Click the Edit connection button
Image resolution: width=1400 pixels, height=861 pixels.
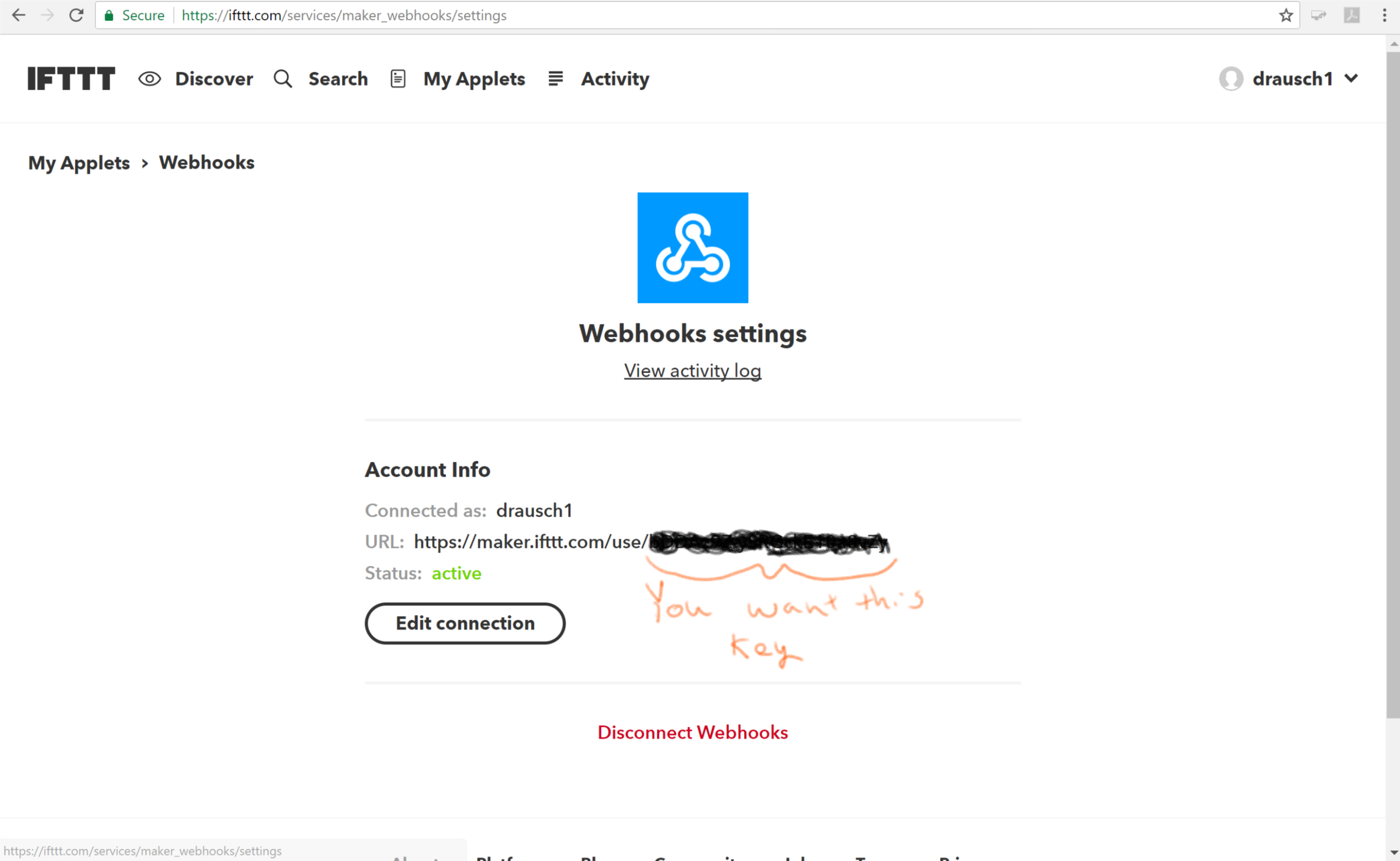point(465,623)
